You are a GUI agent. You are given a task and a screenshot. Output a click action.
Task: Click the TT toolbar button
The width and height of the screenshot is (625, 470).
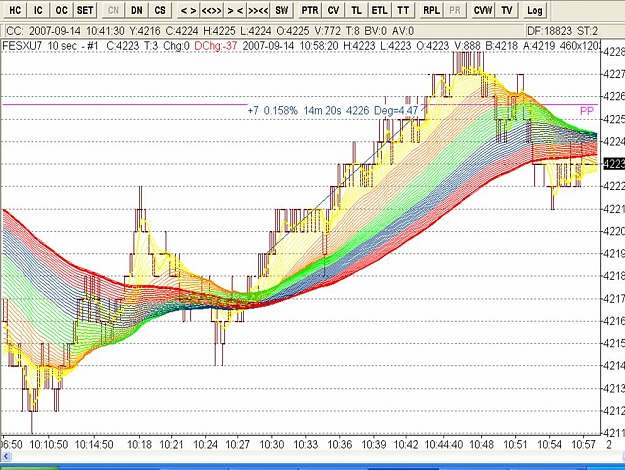pyautogui.click(x=403, y=10)
